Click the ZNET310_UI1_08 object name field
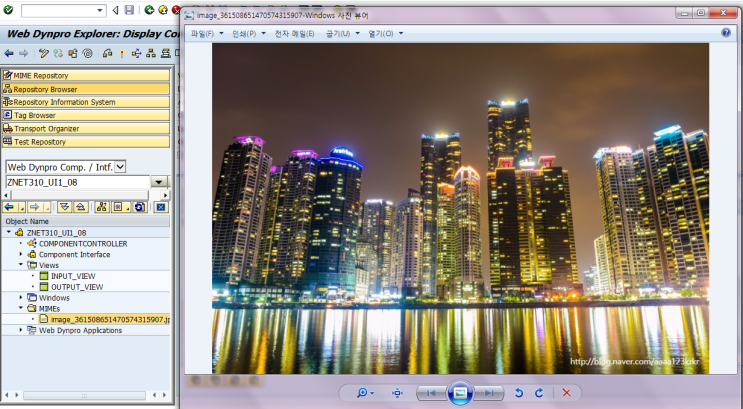 (x=78, y=182)
